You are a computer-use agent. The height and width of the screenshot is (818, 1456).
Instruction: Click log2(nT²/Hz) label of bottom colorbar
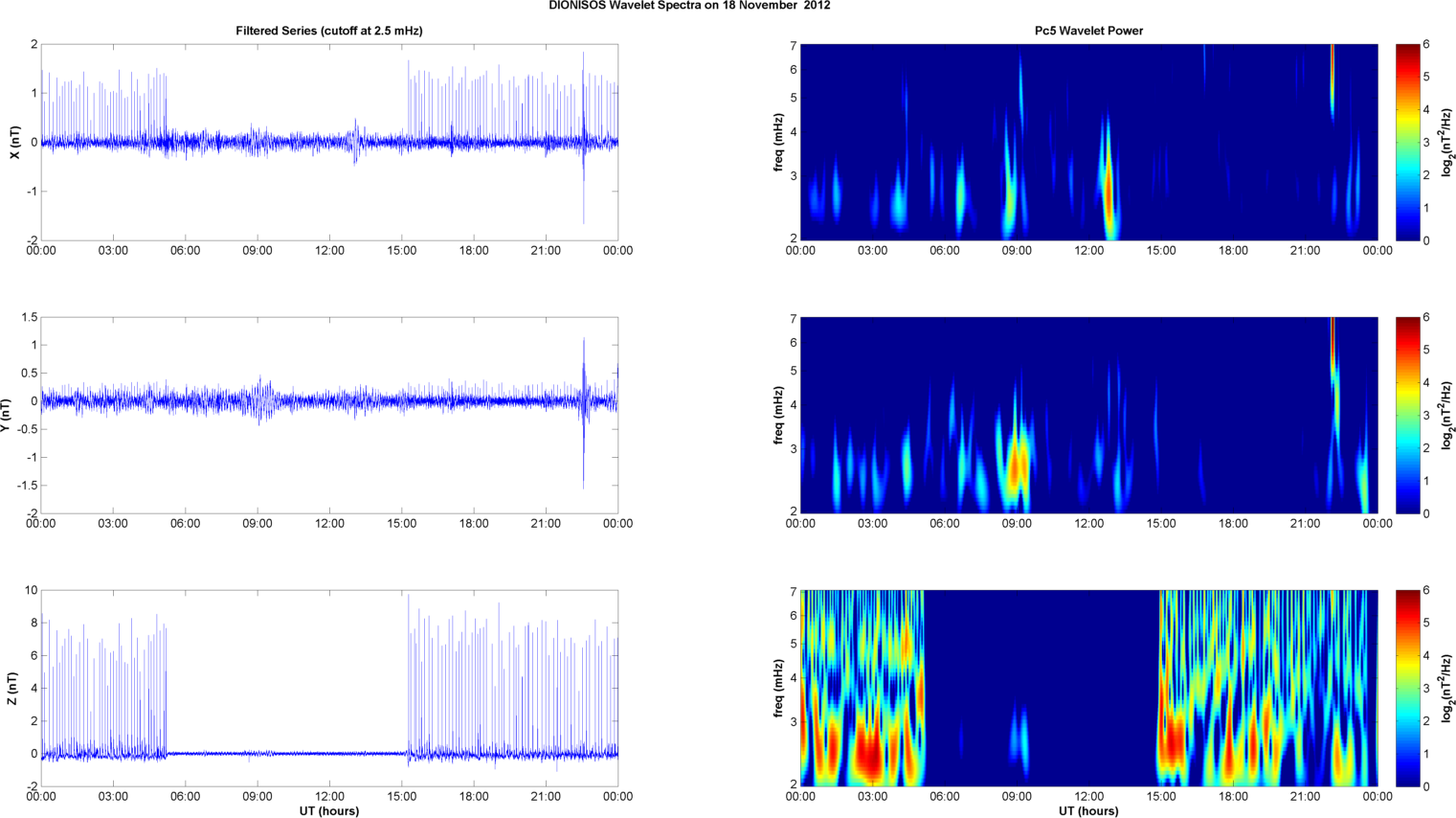1447,688
